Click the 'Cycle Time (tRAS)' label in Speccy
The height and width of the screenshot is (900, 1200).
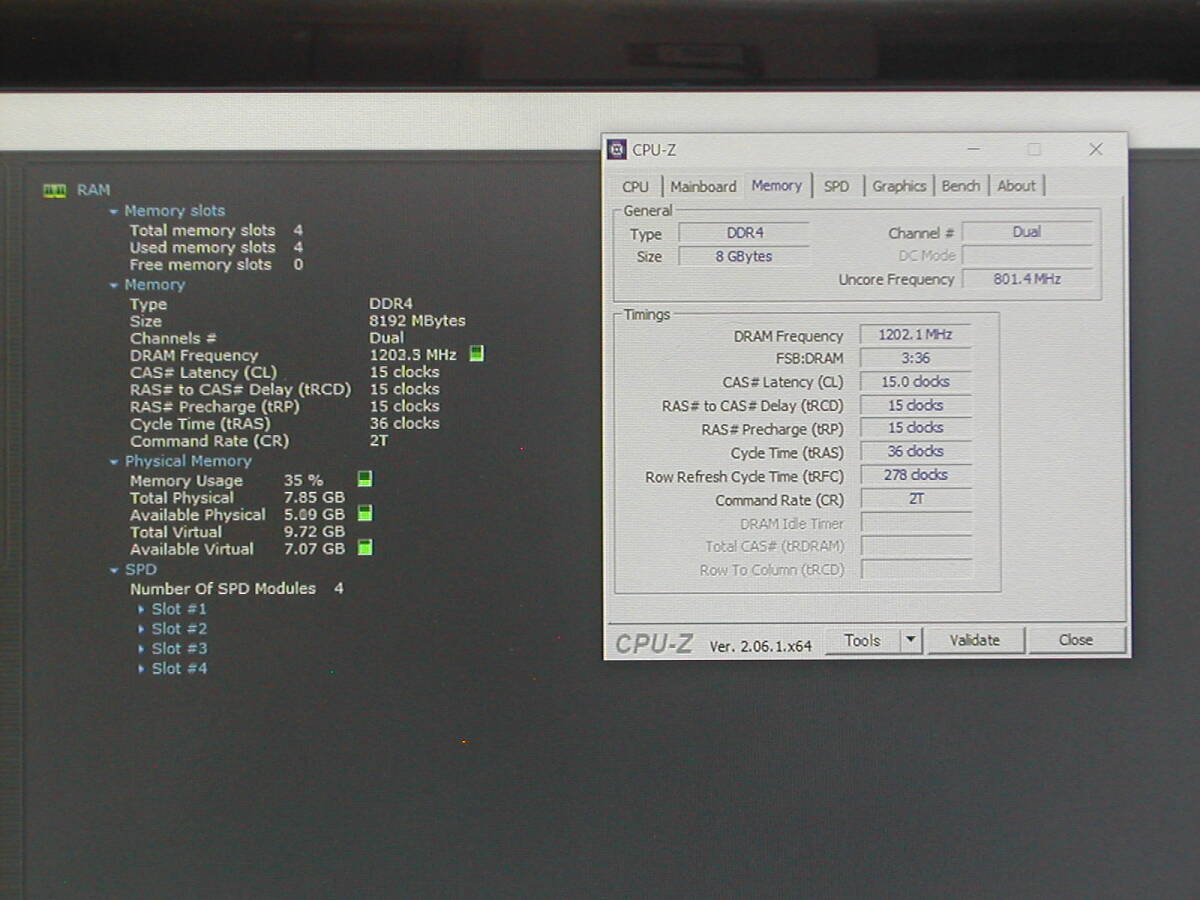pos(200,424)
